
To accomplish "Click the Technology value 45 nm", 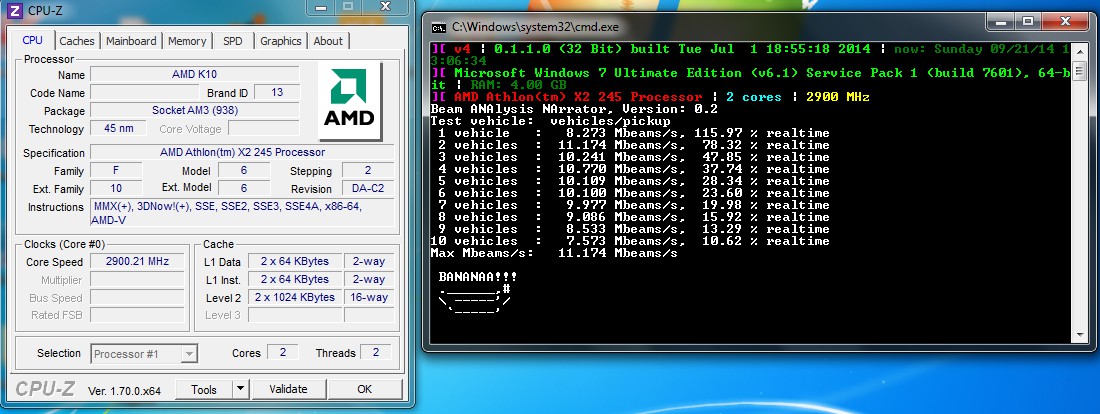I will (118, 128).
